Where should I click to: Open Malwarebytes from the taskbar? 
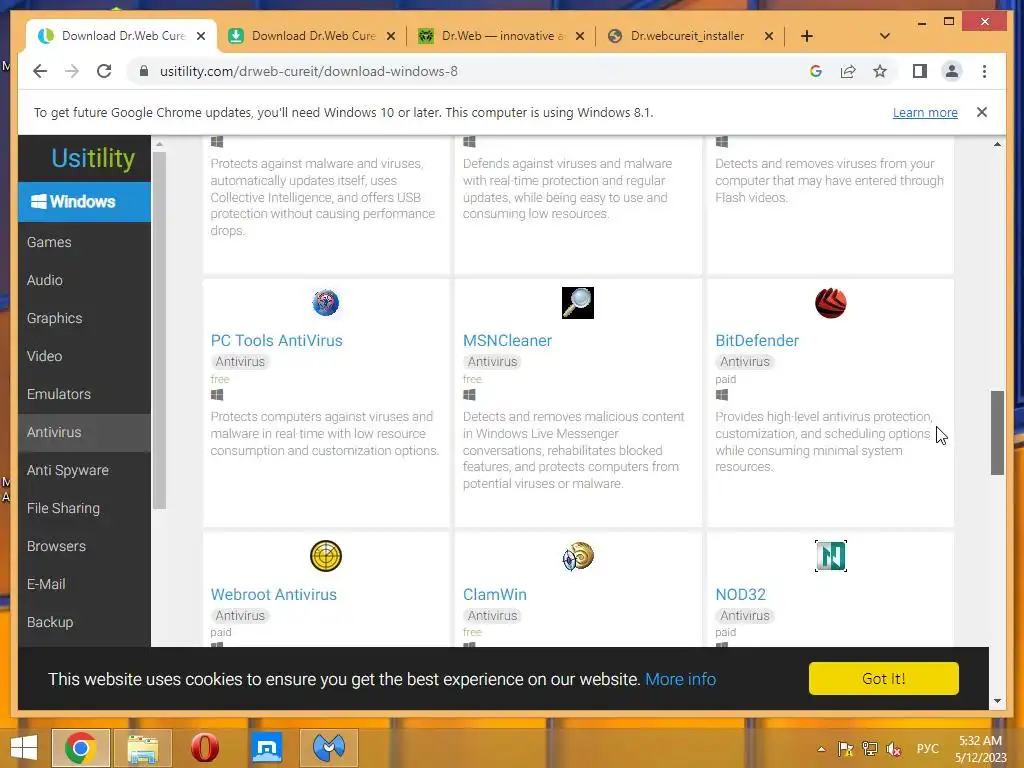click(329, 748)
